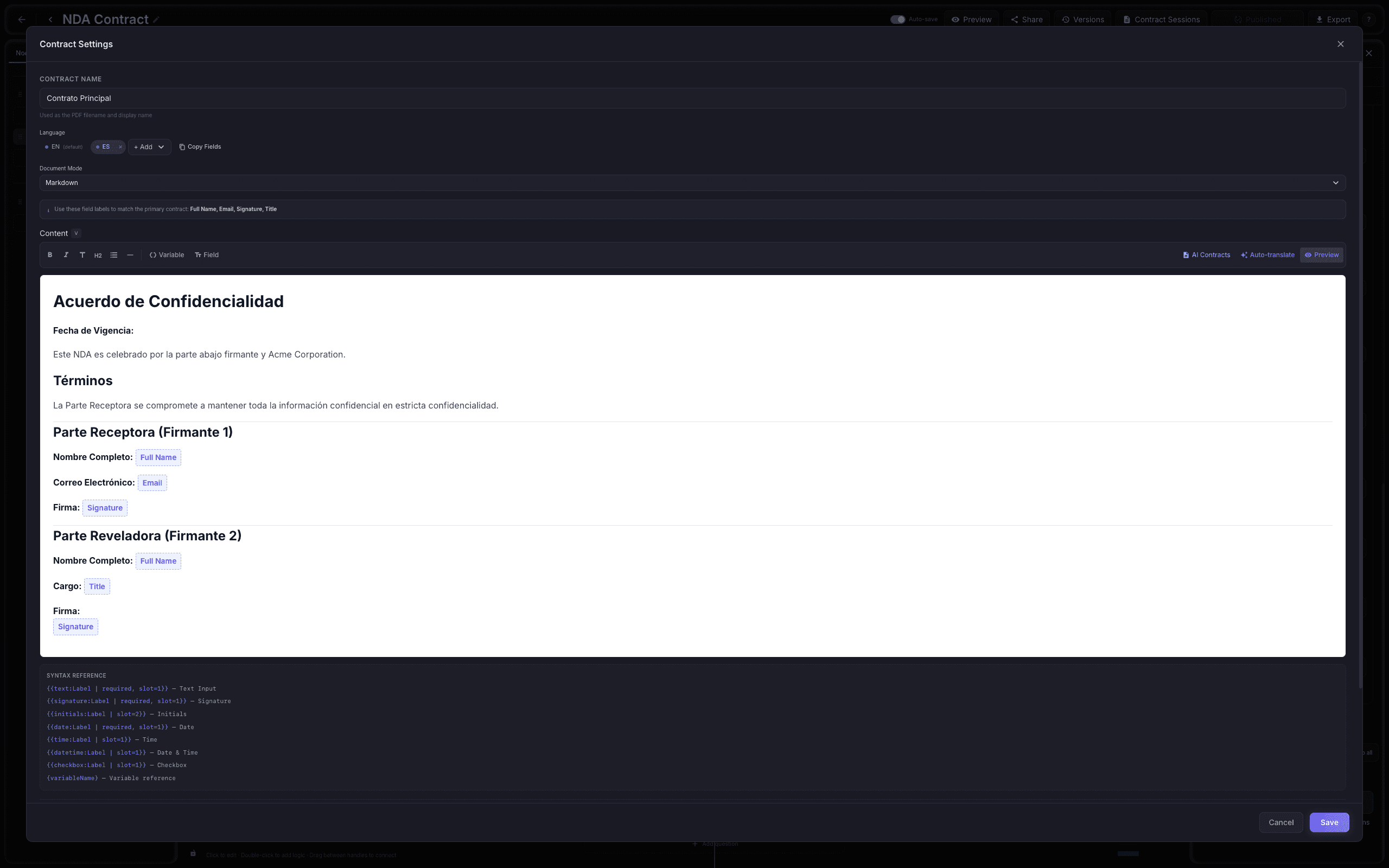The image size is (1389, 868).
Task: Insert a bulleted list
Action: tap(114, 255)
